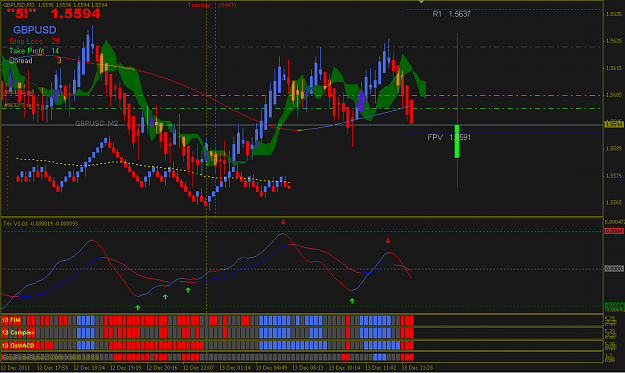Click the 1.5565 price axis value
The image size is (625, 373).
(614, 202)
